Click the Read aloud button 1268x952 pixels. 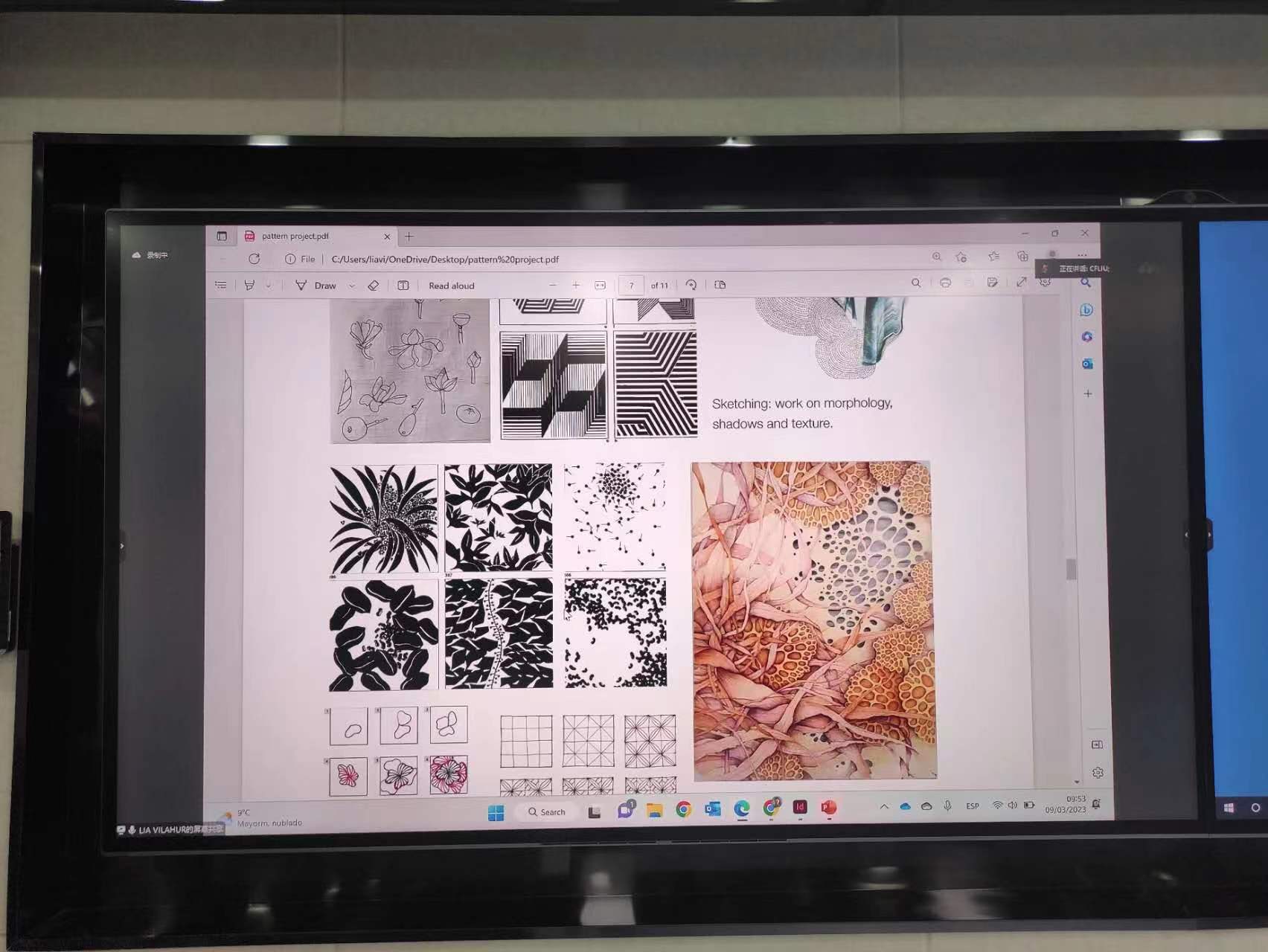451,286
